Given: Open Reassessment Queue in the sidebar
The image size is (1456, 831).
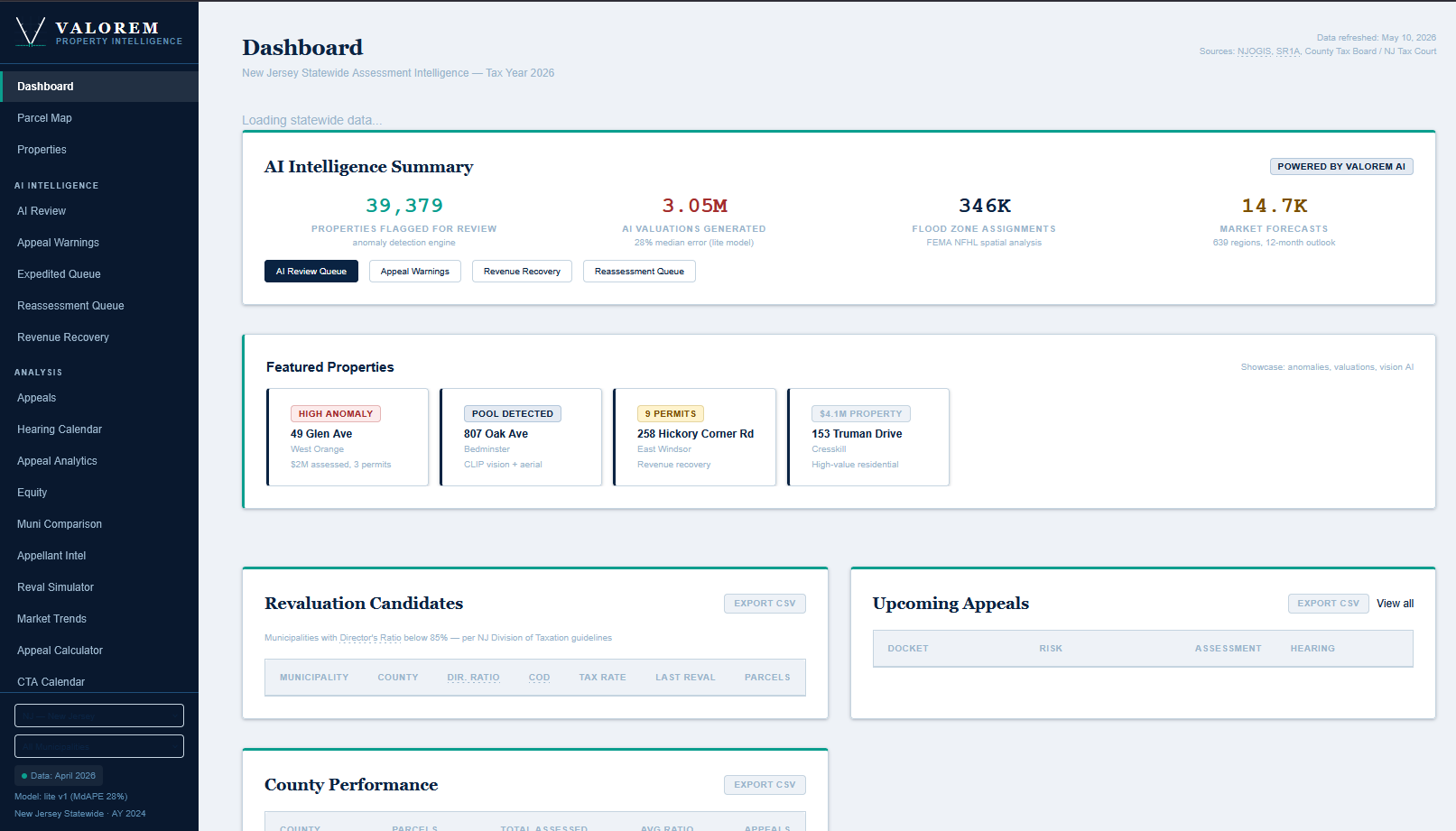Looking at the screenshot, I should pyautogui.click(x=99, y=306).
